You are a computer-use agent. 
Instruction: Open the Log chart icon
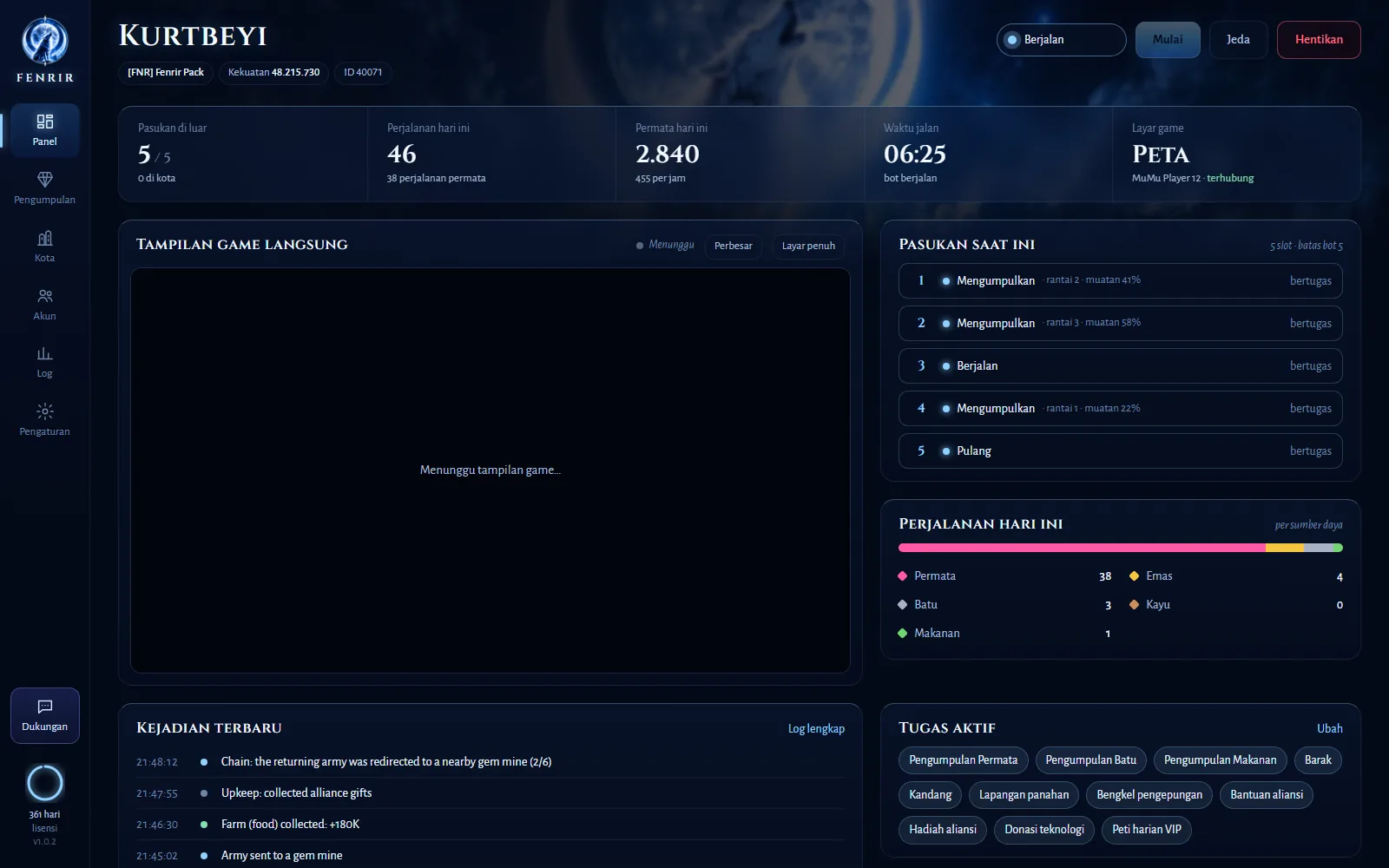tap(45, 353)
